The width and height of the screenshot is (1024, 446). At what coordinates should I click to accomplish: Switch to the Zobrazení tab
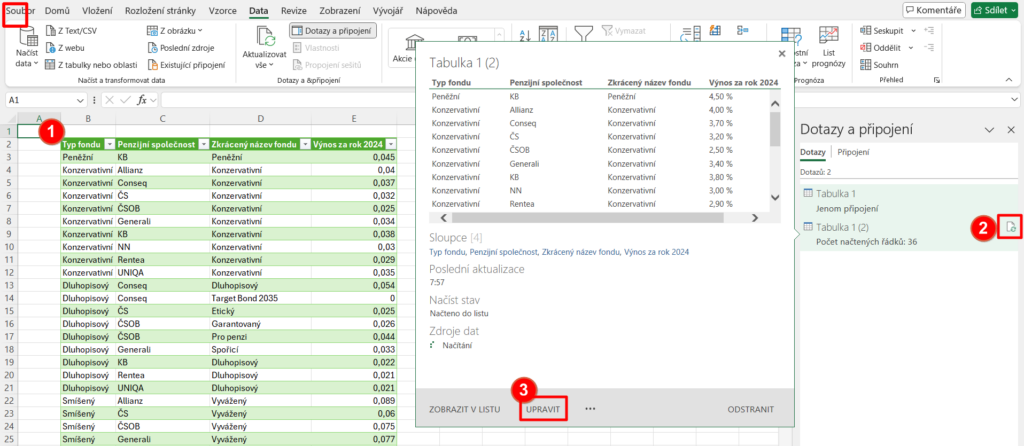tap(339, 11)
